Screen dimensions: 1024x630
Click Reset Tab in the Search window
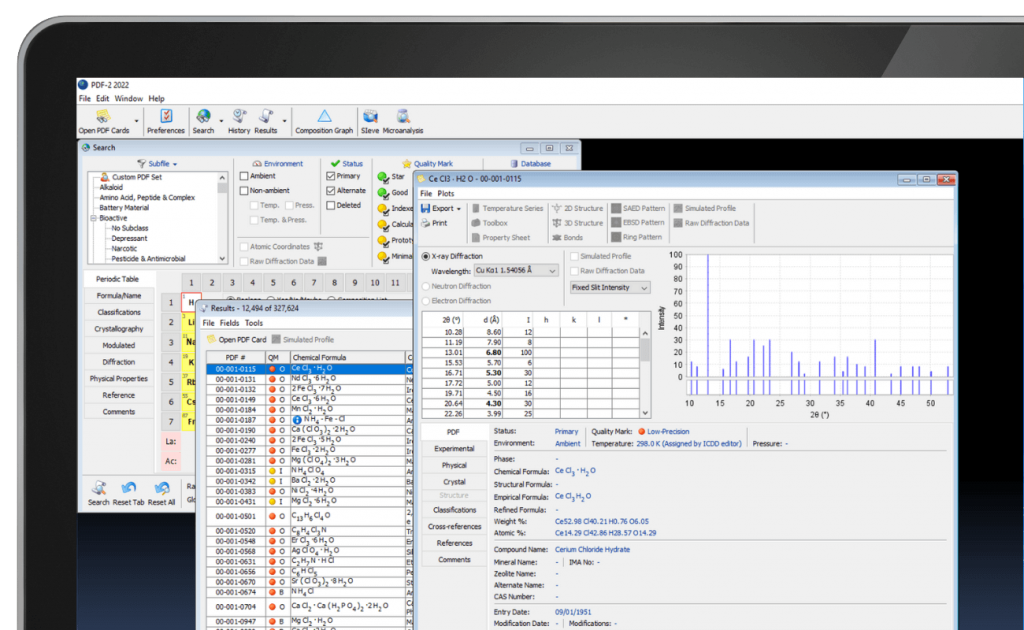pos(129,494)
